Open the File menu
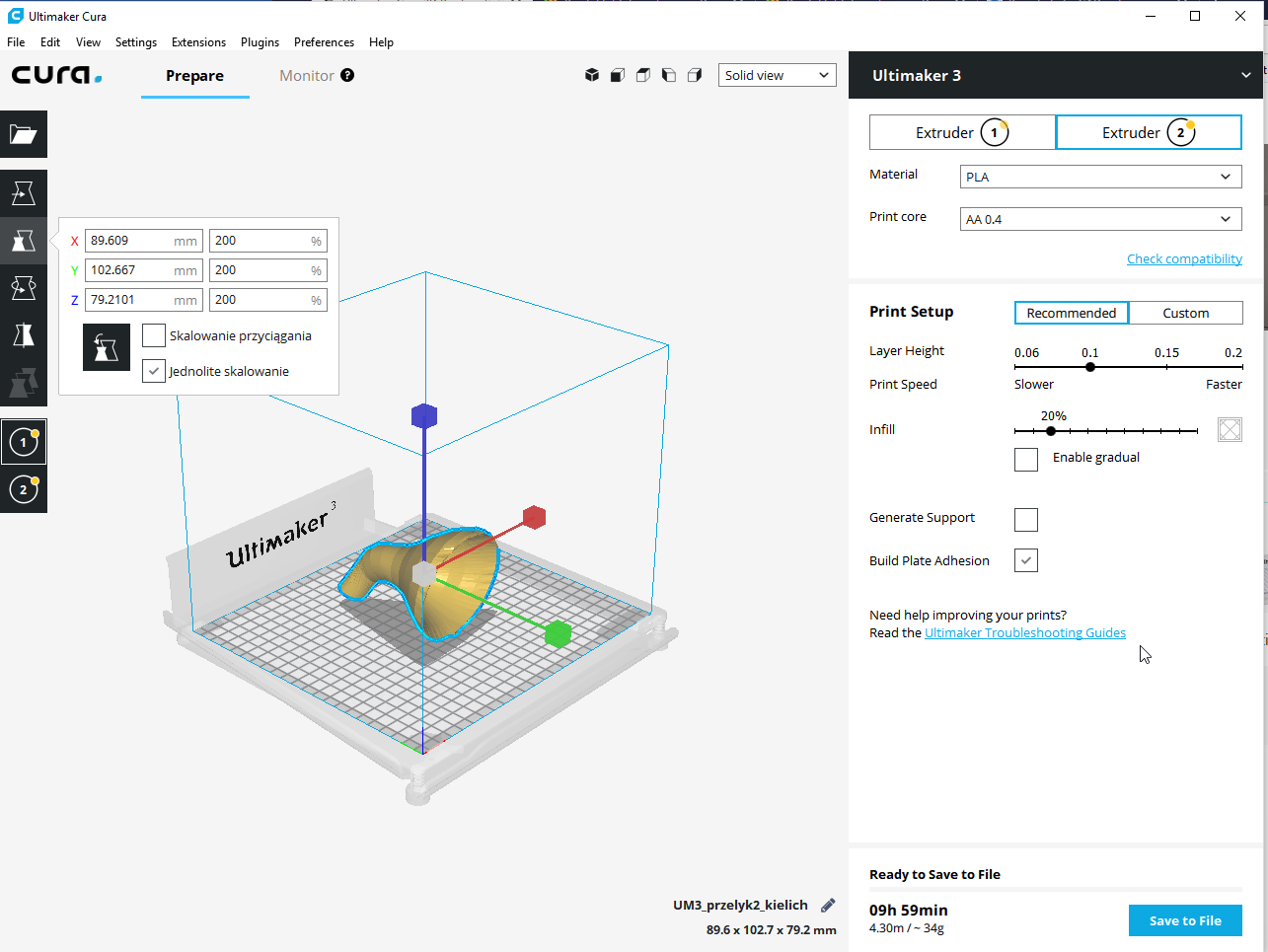This screenshot has width=1268, height=952. 16,42
